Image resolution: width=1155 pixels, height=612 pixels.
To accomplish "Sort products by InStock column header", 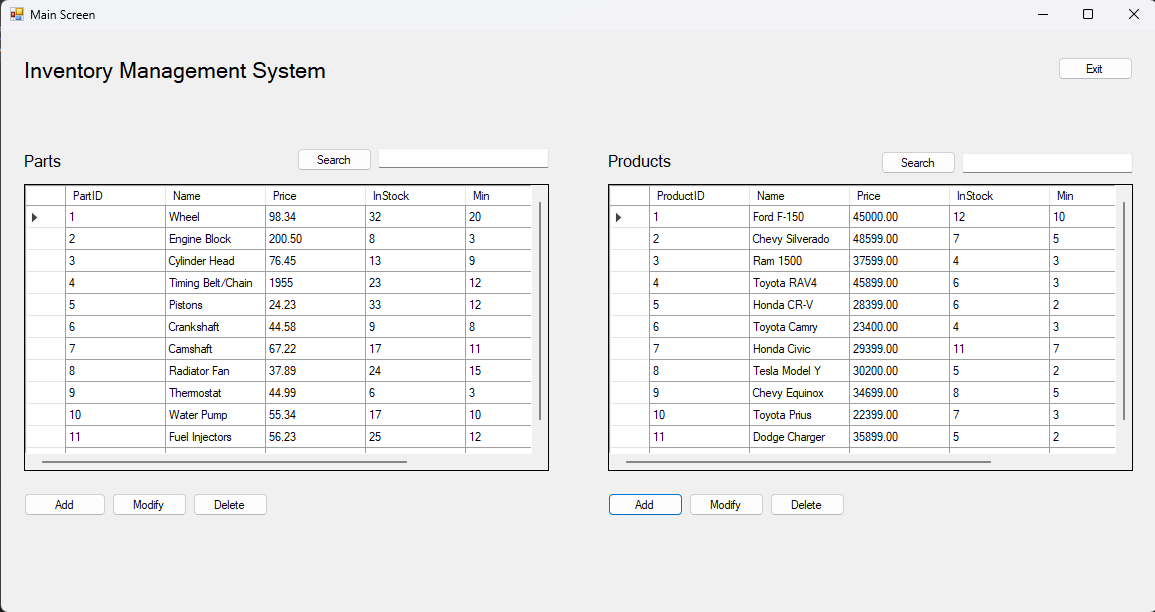I will pos(1000,196).
